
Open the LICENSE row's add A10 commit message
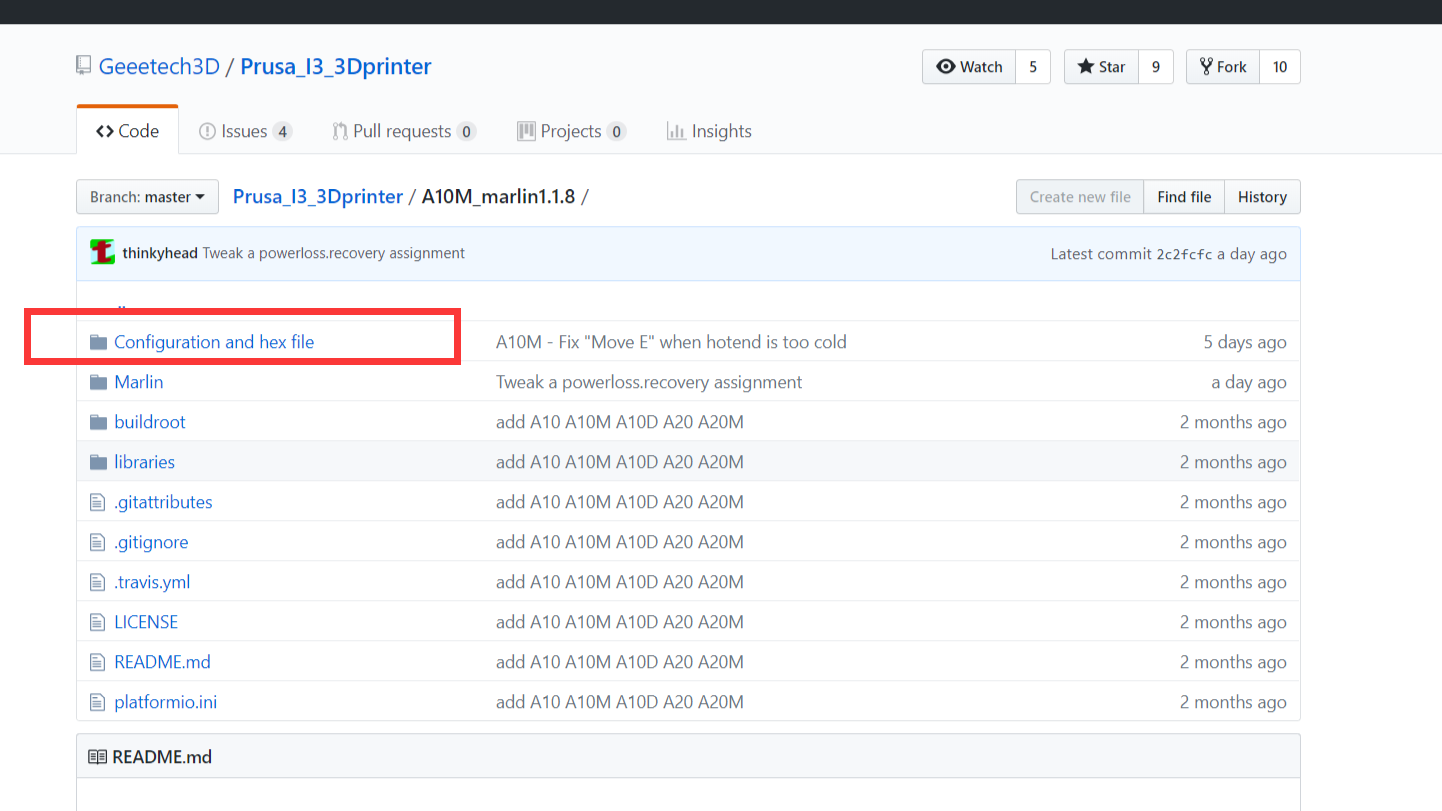(620, 622)
